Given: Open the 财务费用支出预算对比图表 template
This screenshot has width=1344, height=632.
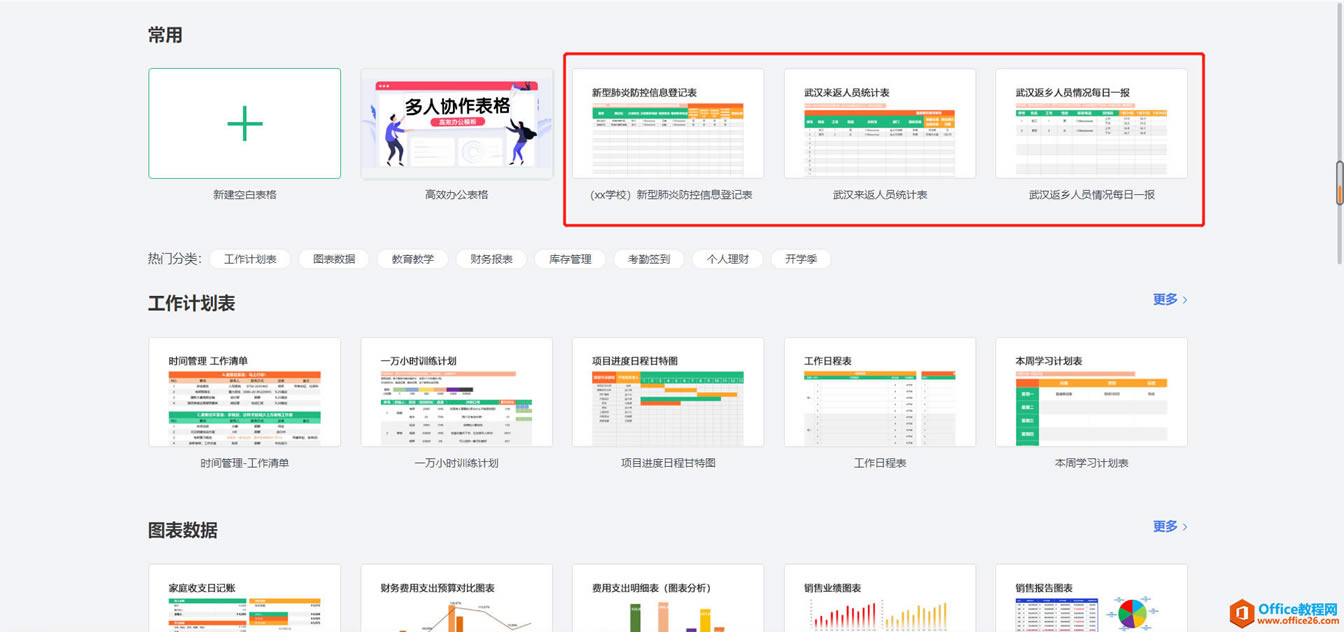Looking at the screenshot, I should tap(457, 598).
